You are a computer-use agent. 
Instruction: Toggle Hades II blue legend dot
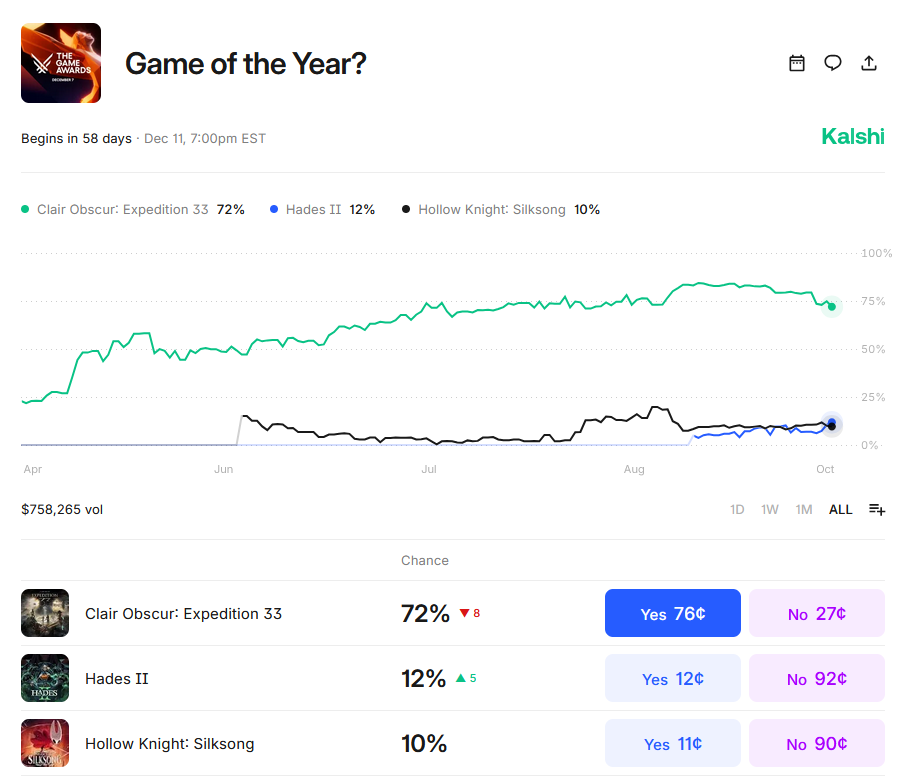pyautogui.click(x=272, y=210)
